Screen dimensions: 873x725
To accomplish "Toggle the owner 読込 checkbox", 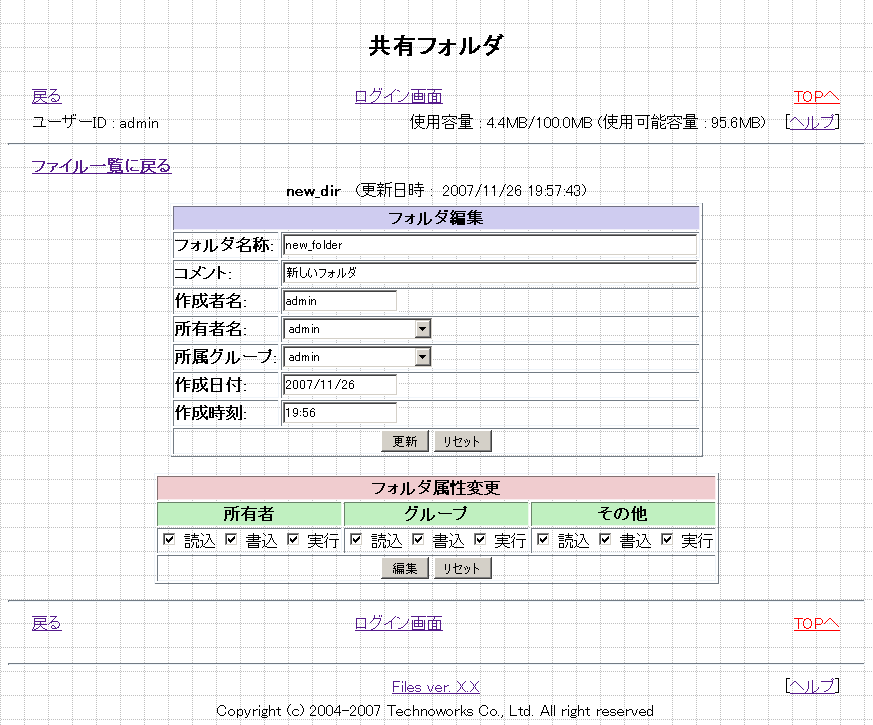I will 169,540.
